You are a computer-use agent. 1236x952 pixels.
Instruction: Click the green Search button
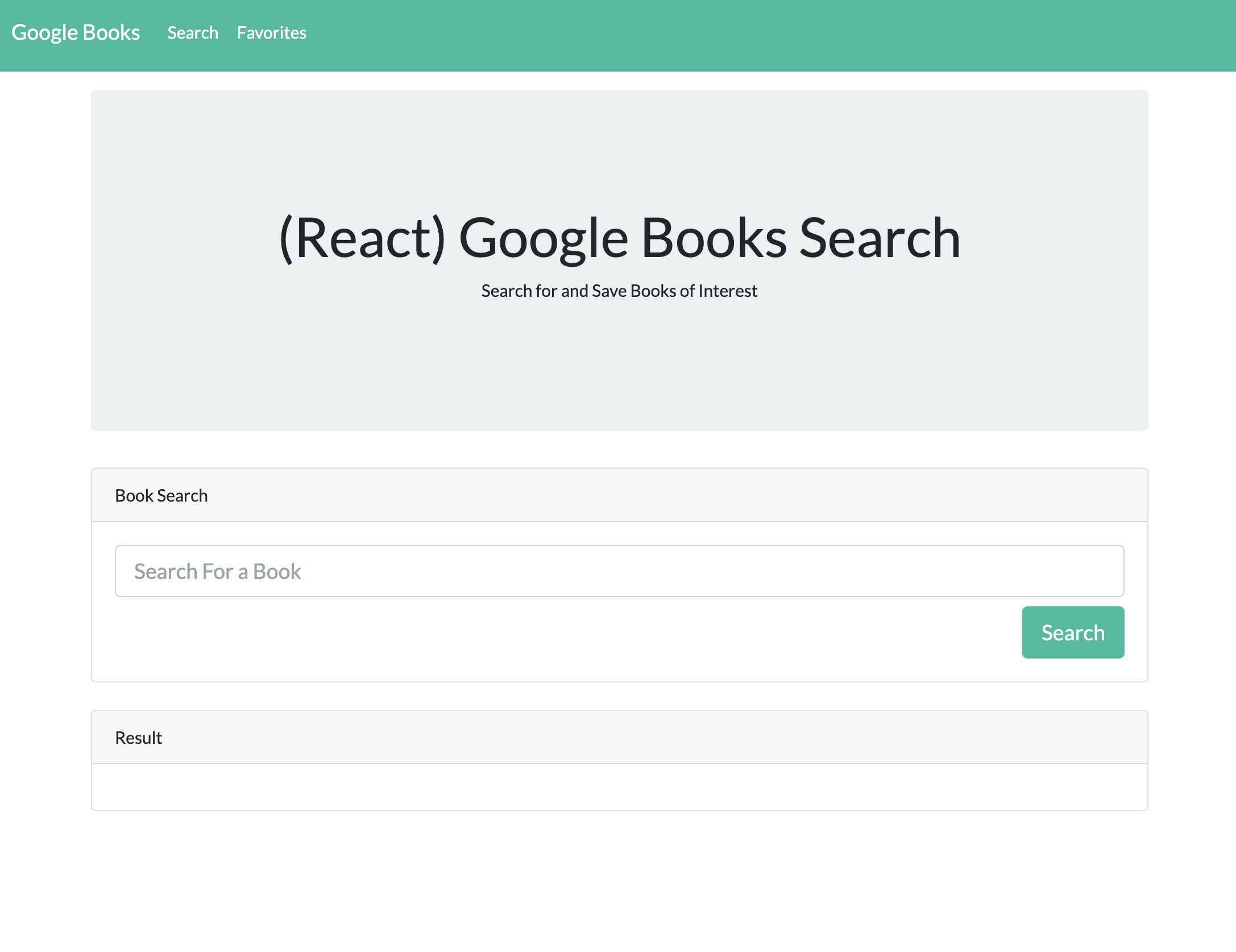click(x=1073, y=632)
